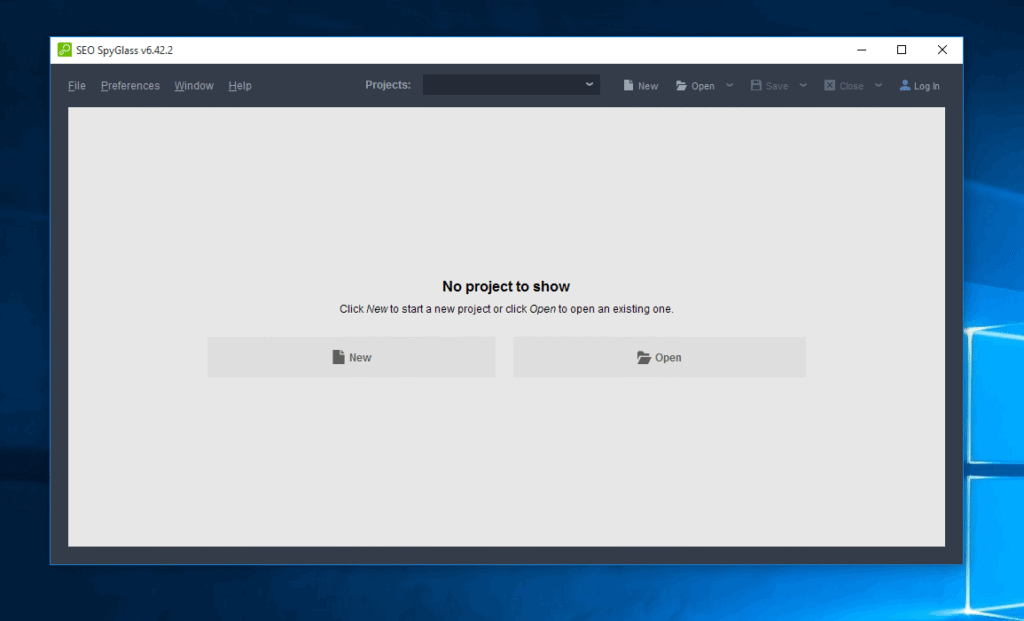Click the Log In person icon
Viewport: 1024px width, 621px height.
tap(905, 85)
